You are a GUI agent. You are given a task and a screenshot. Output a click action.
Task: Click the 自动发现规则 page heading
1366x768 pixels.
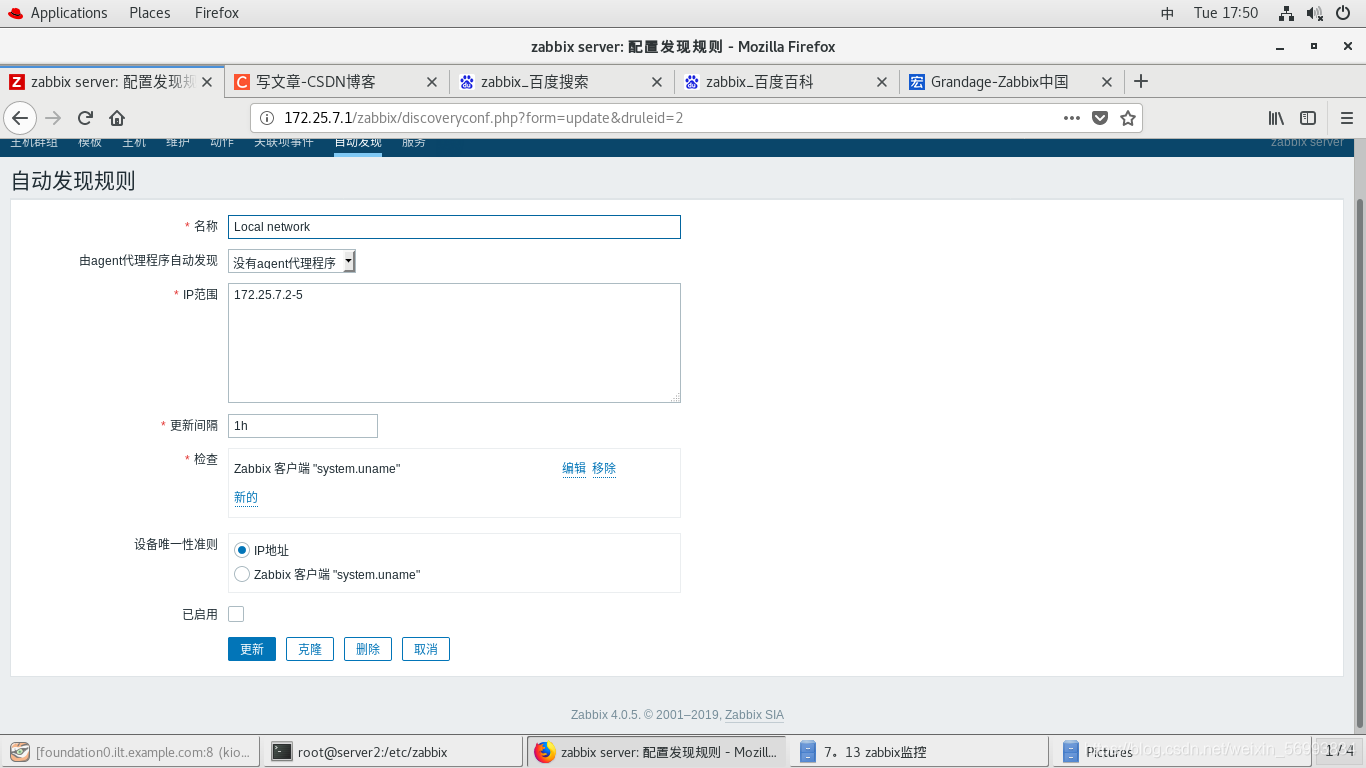pos(73,181)
